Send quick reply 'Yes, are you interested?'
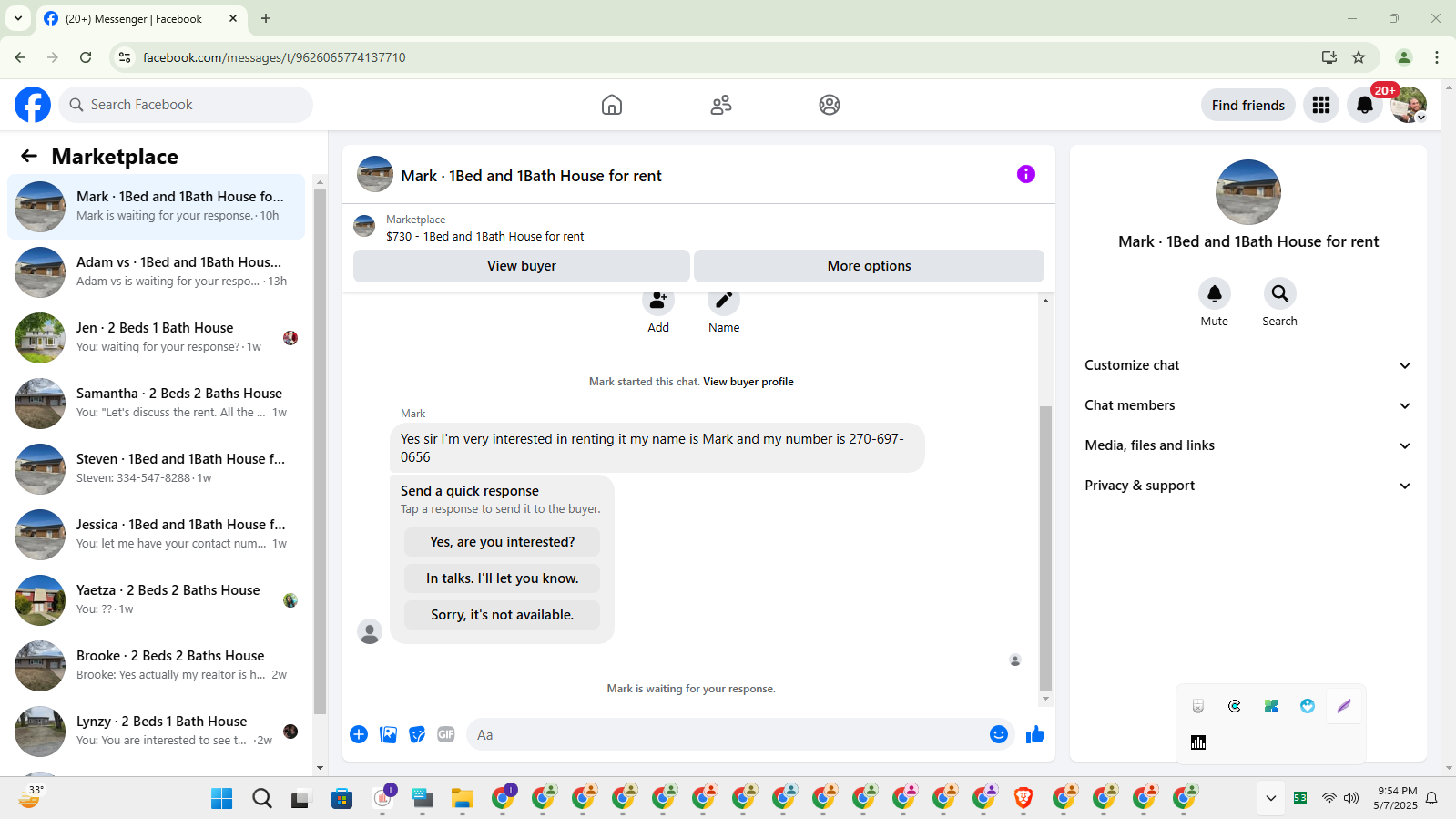 (502, 542)
